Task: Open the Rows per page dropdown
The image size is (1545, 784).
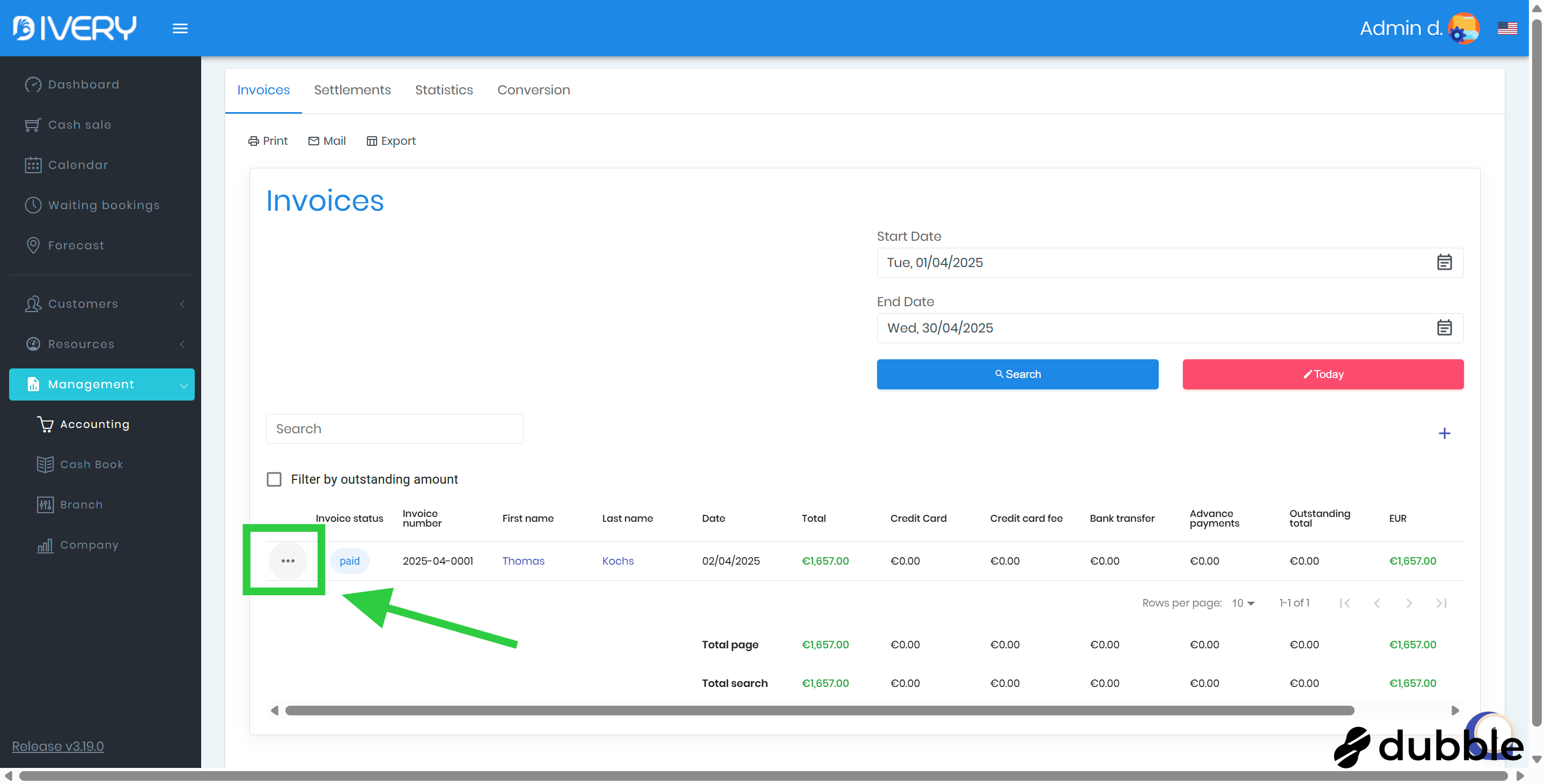Action: (1243, 602)
